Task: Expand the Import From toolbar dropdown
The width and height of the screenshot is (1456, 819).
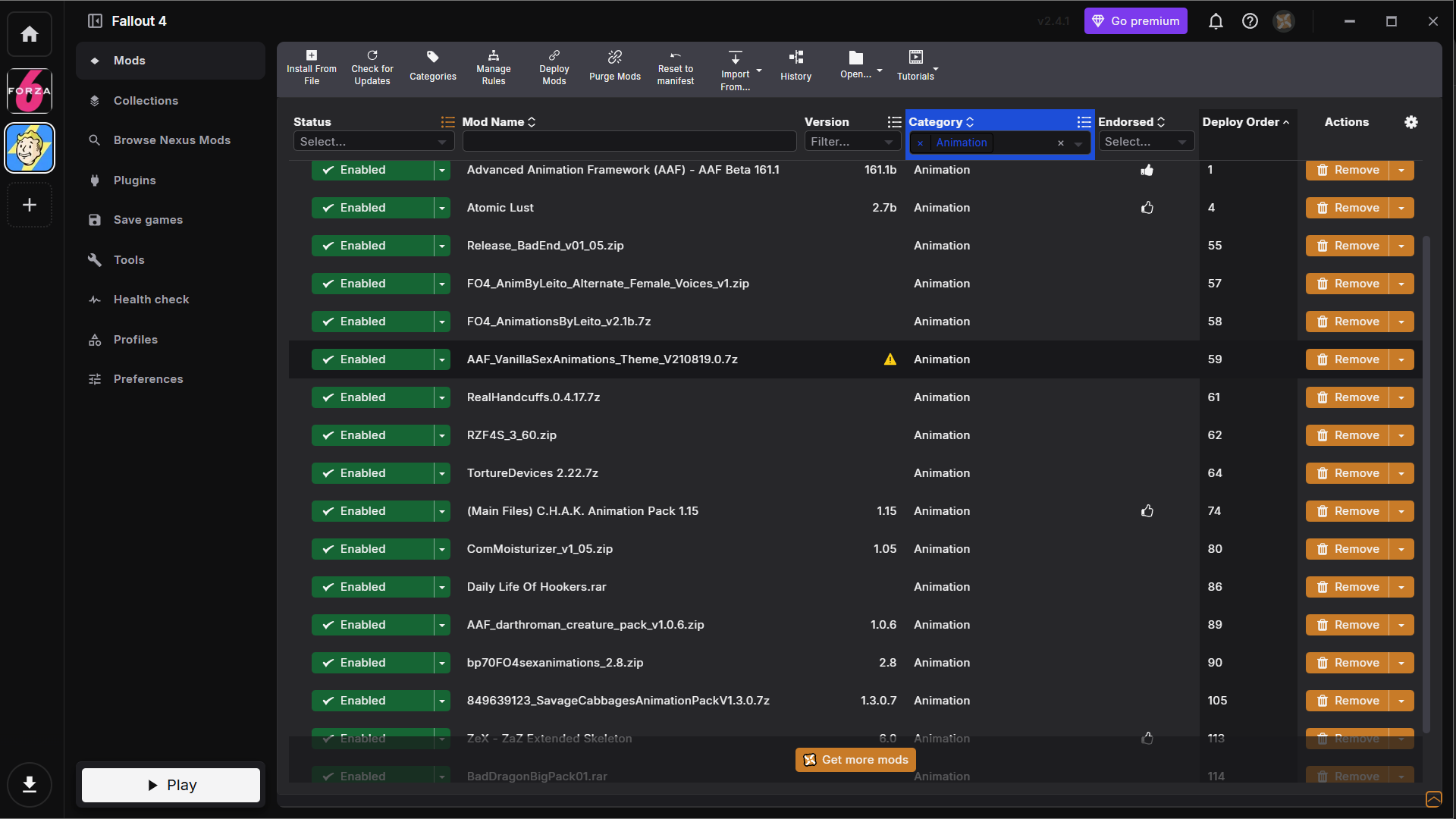Action: [759, 71]
